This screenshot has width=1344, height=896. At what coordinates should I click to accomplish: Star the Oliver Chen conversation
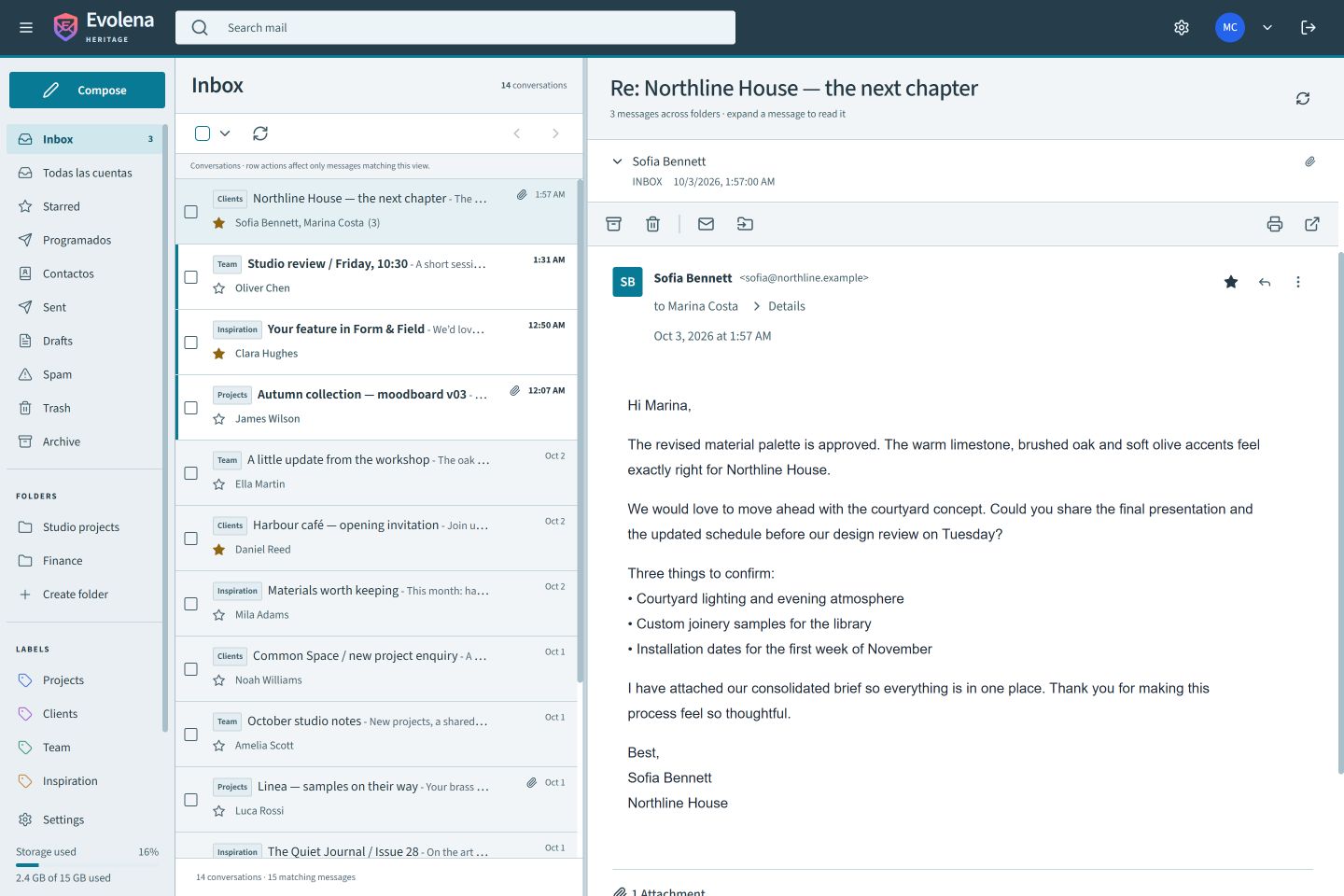coord(219,288)
